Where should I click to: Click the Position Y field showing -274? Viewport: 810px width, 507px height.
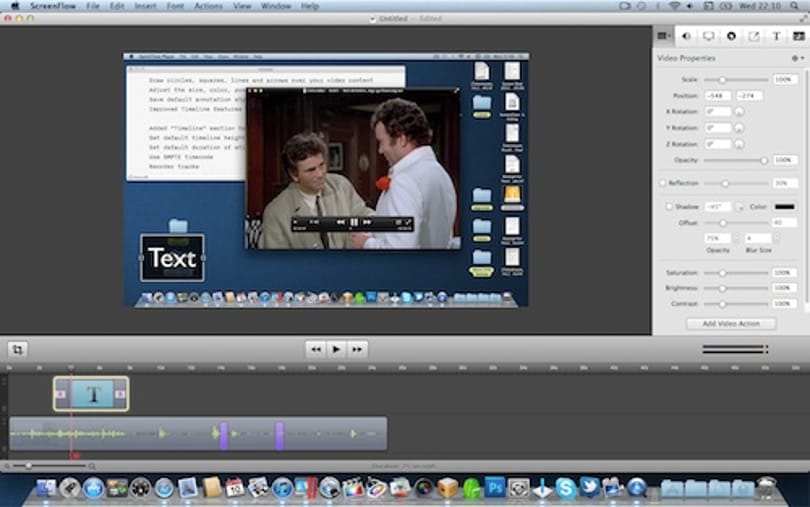[x=750, y=96]
